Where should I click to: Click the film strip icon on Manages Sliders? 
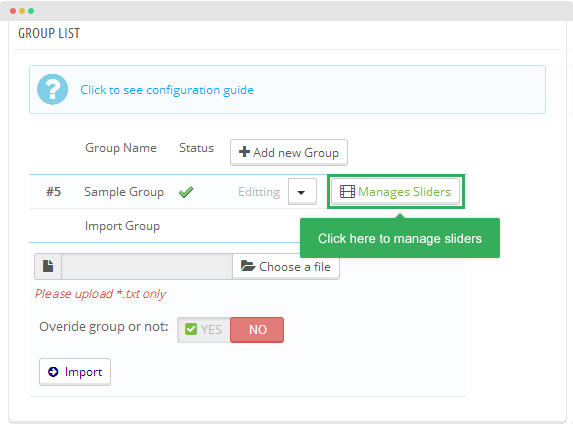coord(347,191)
